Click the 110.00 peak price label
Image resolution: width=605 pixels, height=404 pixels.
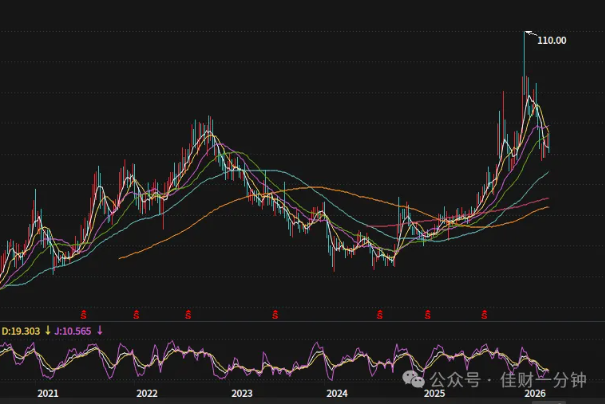(552, 41)
